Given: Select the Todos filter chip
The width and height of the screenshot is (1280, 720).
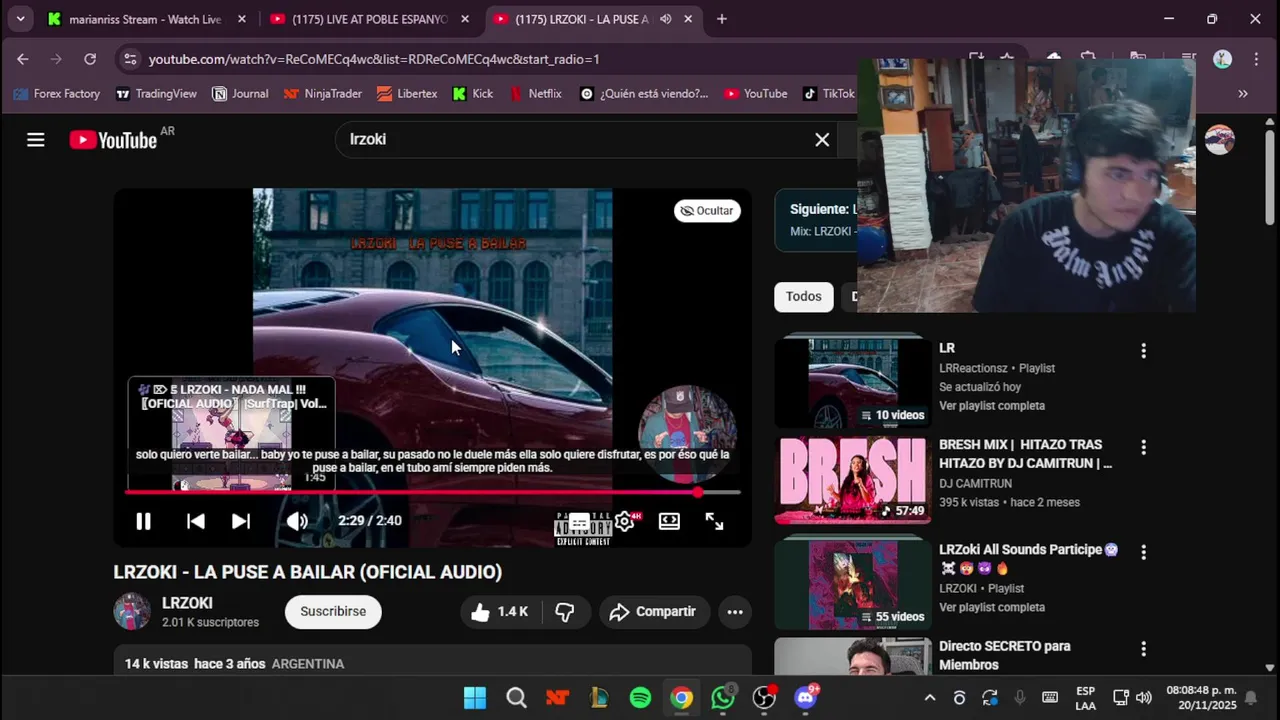Looking at the screenshot, I should (x=803, y=296).
